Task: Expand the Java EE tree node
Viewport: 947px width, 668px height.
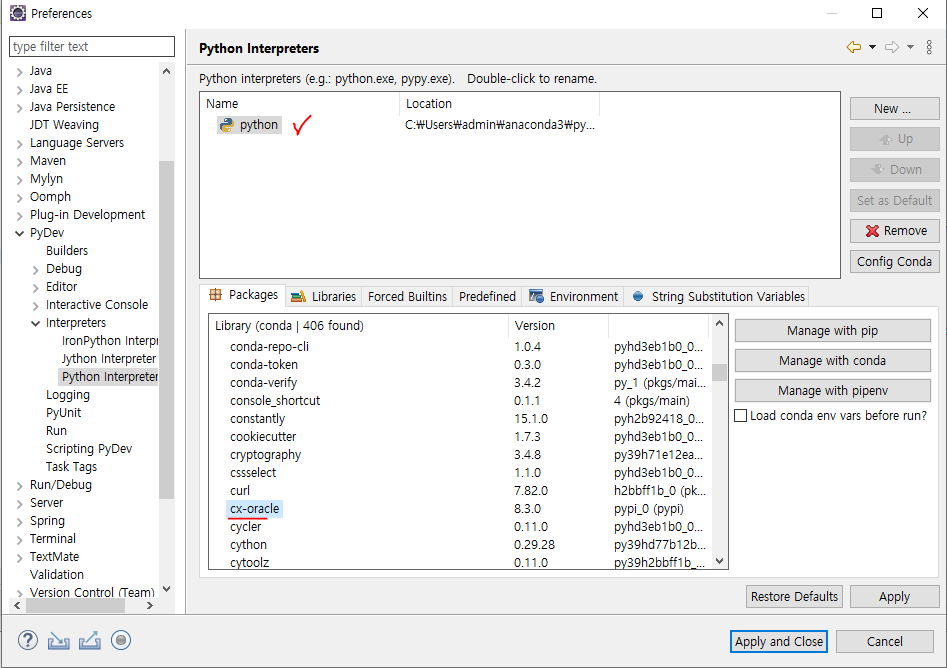Action: (19, 90)
